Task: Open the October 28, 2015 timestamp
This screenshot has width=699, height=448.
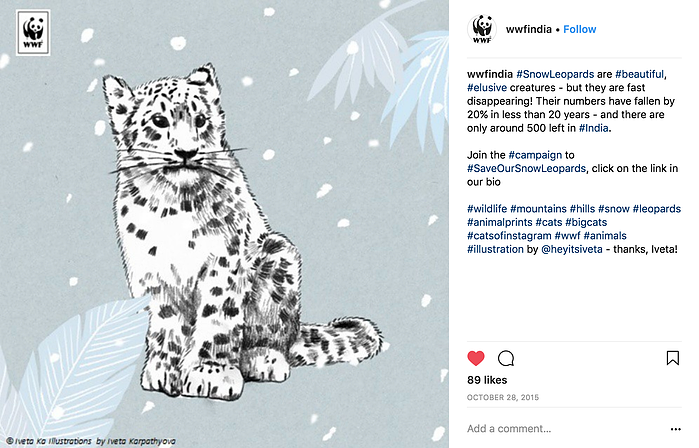Action: (503, 397)
